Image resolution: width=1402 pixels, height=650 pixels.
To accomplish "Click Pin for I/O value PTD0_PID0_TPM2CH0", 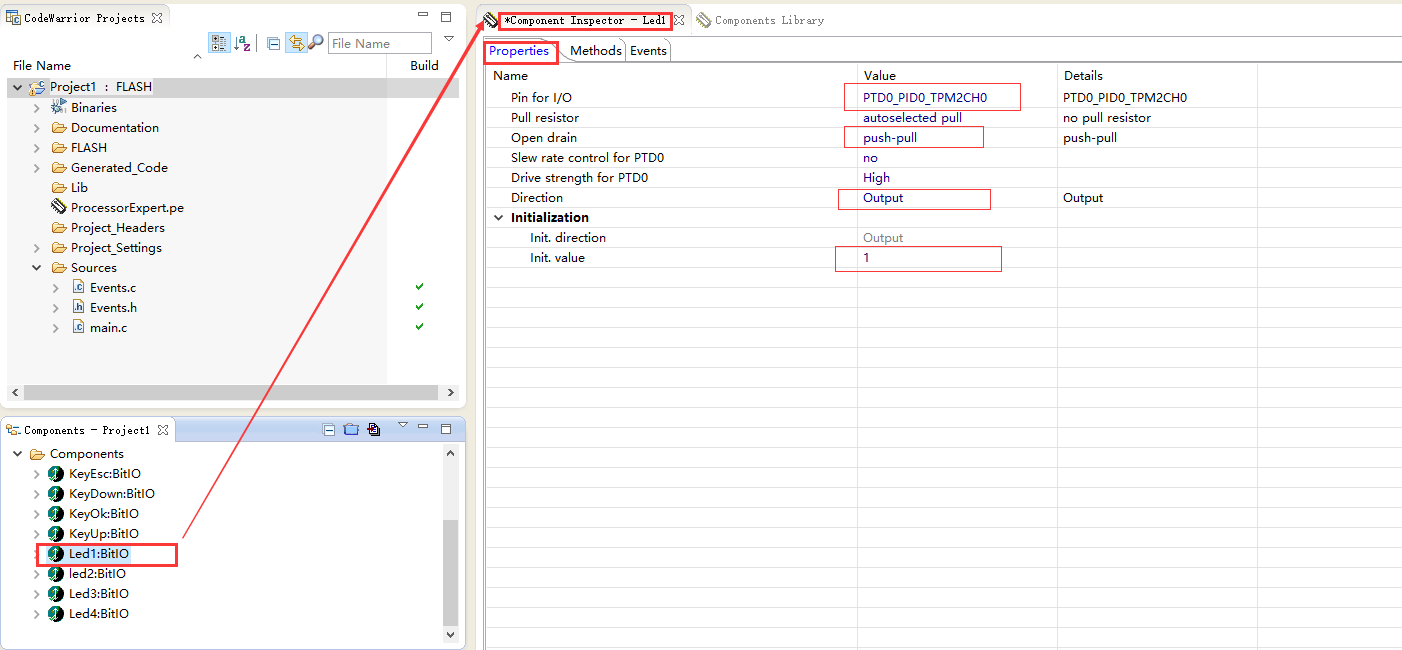I will coord(925,98).
